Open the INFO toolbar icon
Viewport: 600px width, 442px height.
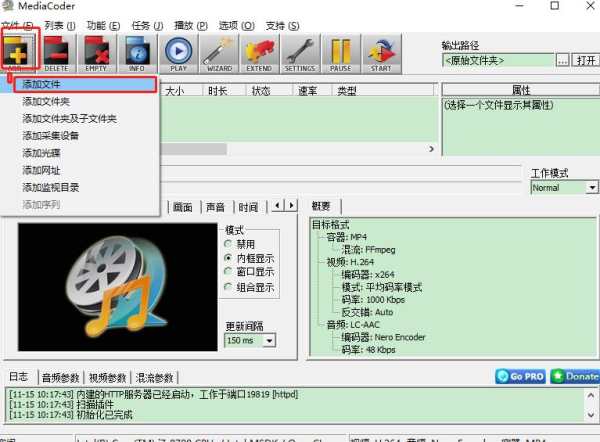click(x=137, y=53)
